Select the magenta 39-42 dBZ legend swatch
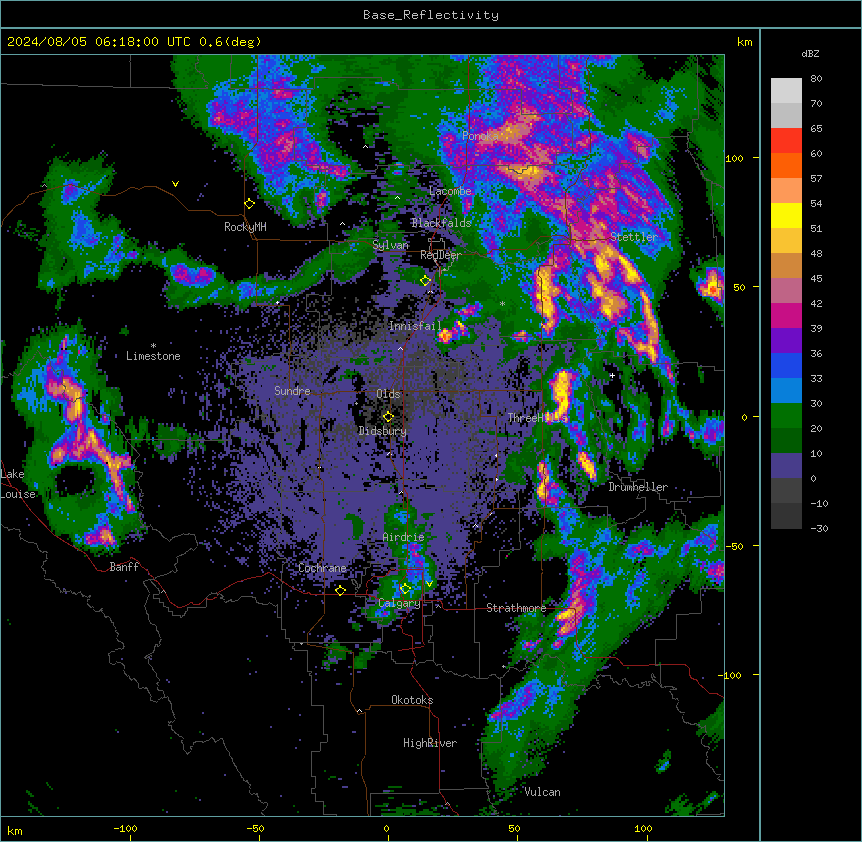Screen dimensions: 862x842 786,316
